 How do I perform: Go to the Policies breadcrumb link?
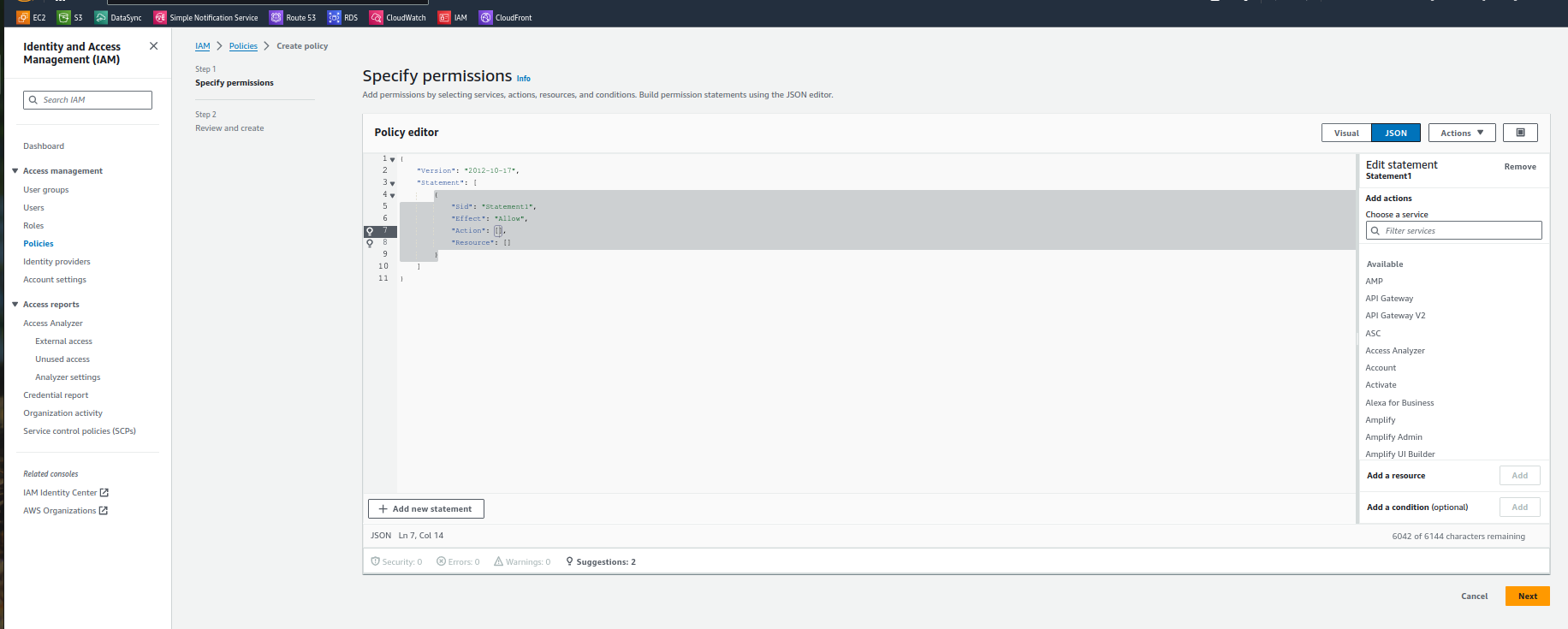tap(243, 46)
